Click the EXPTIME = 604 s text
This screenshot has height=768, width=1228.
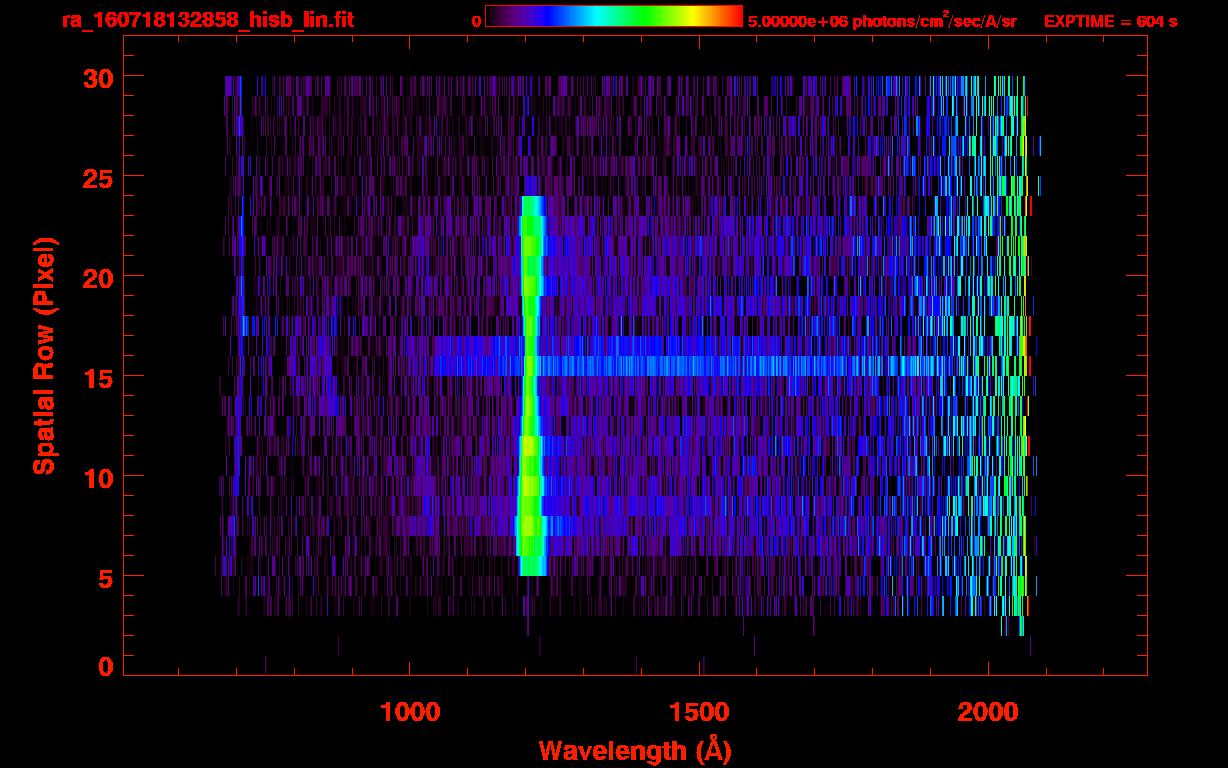[1110, 21]
